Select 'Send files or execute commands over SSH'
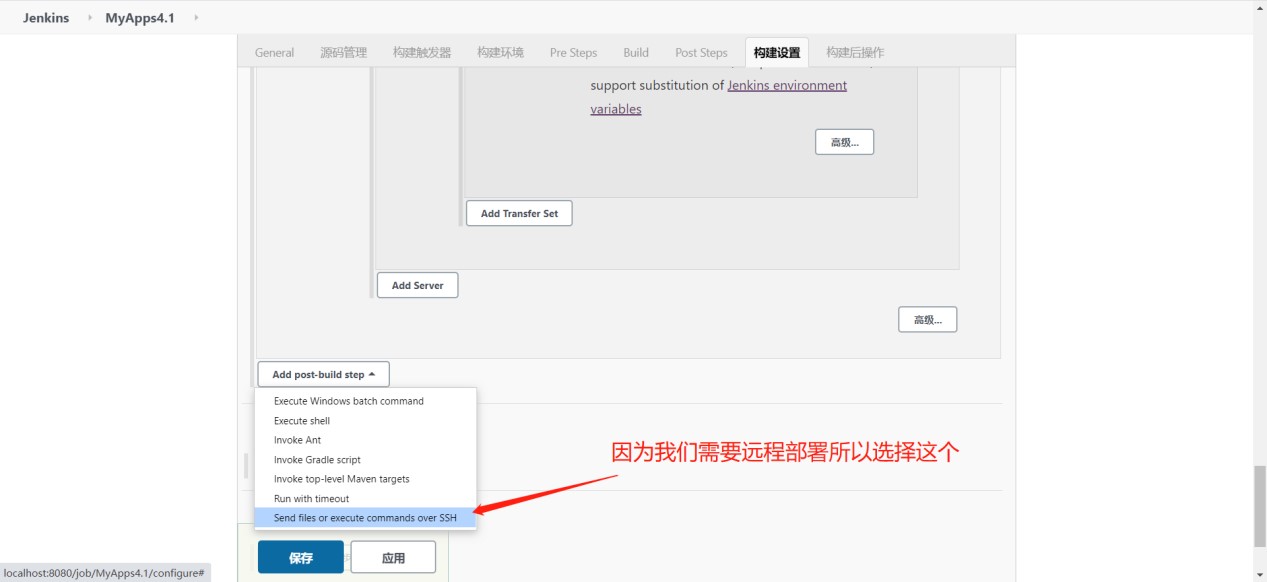1267x582 pixels. (x=366, y=517)
